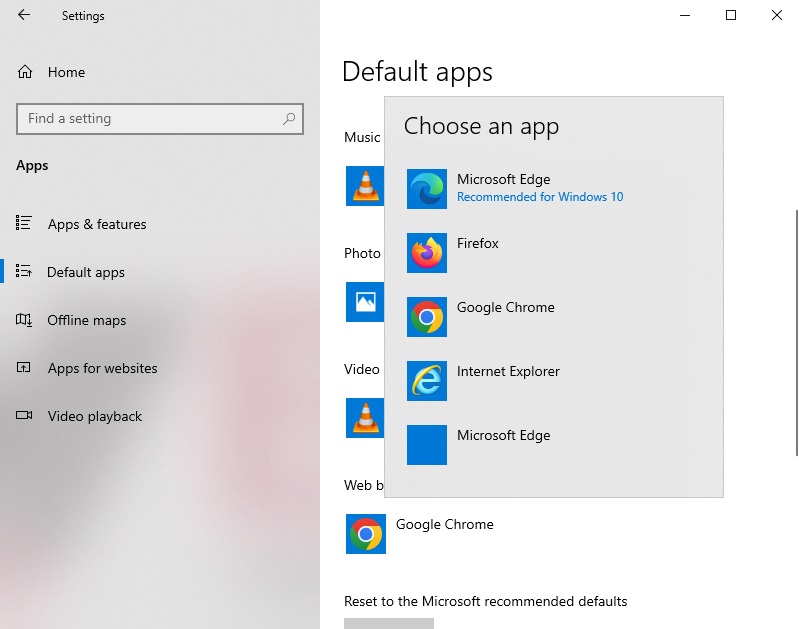Minimize the Settings window
The image size is (799, 629).
coord(685,15)
